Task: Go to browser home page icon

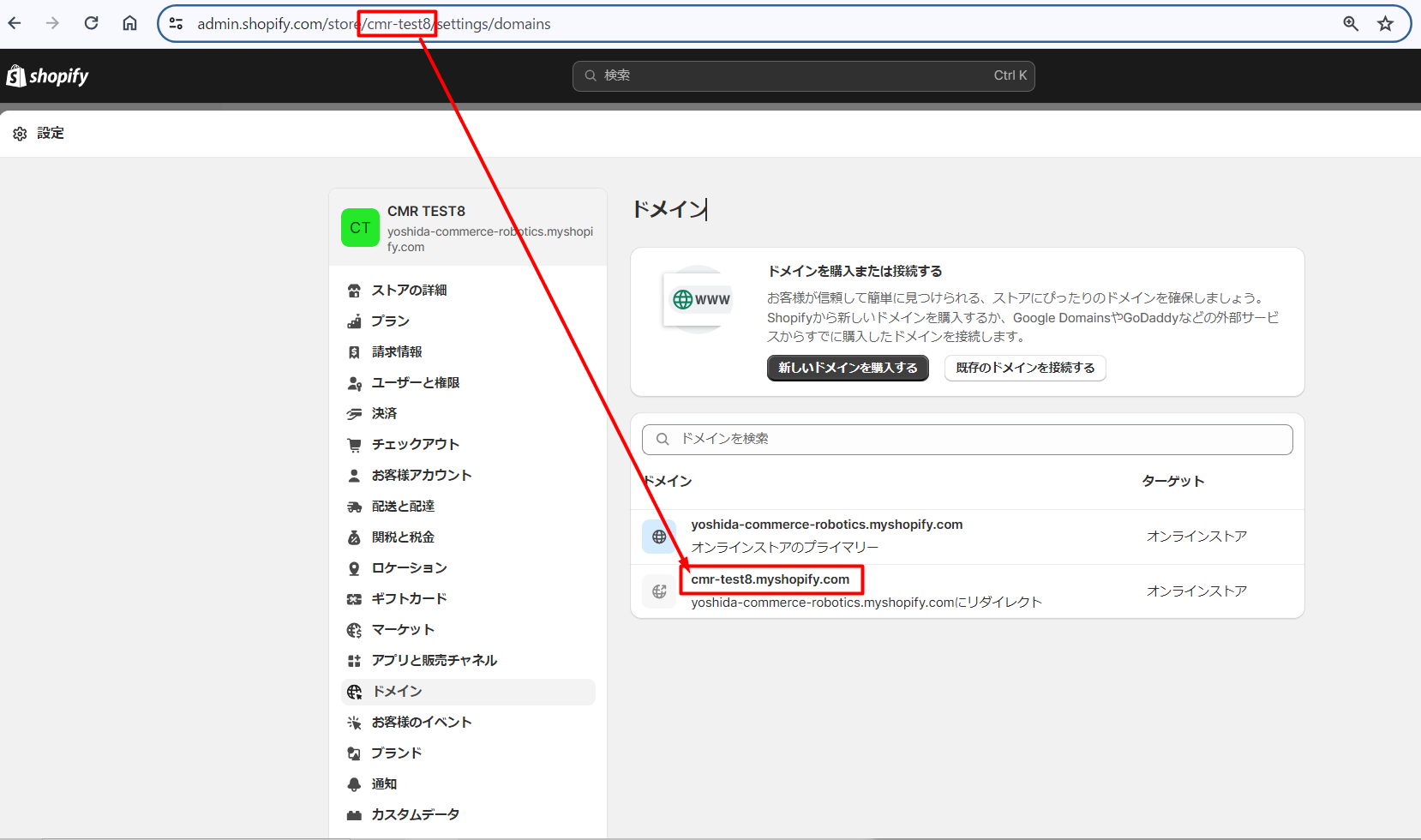Action: pos(129,23)
